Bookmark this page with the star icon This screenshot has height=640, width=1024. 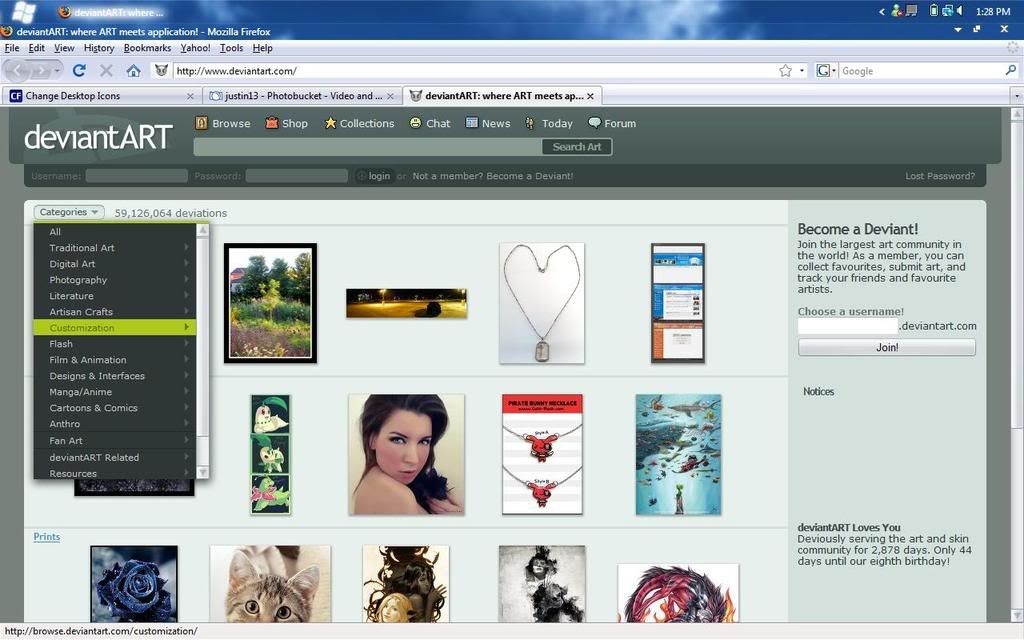(786, 71)
